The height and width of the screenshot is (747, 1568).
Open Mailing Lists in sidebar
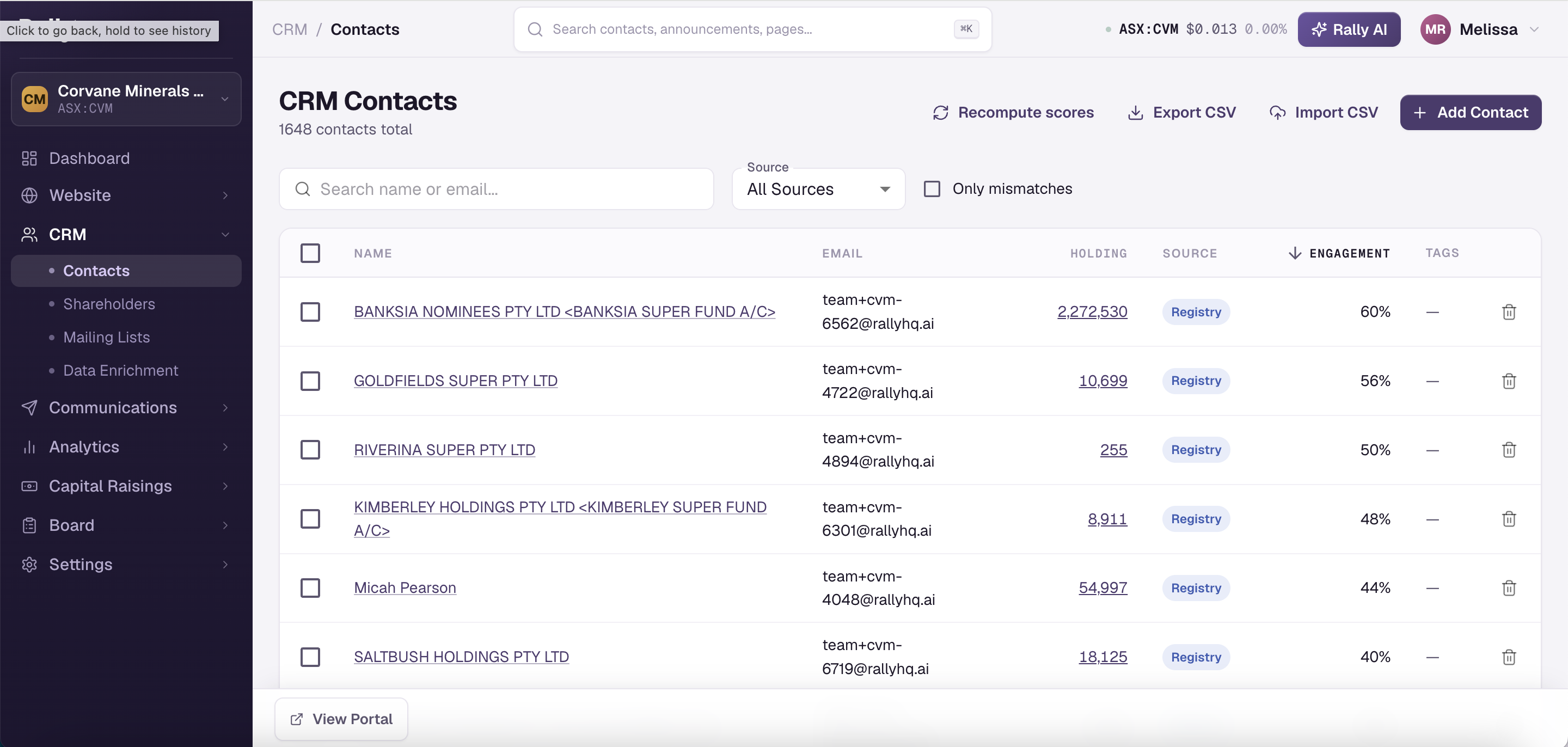(x=107, y=337)
